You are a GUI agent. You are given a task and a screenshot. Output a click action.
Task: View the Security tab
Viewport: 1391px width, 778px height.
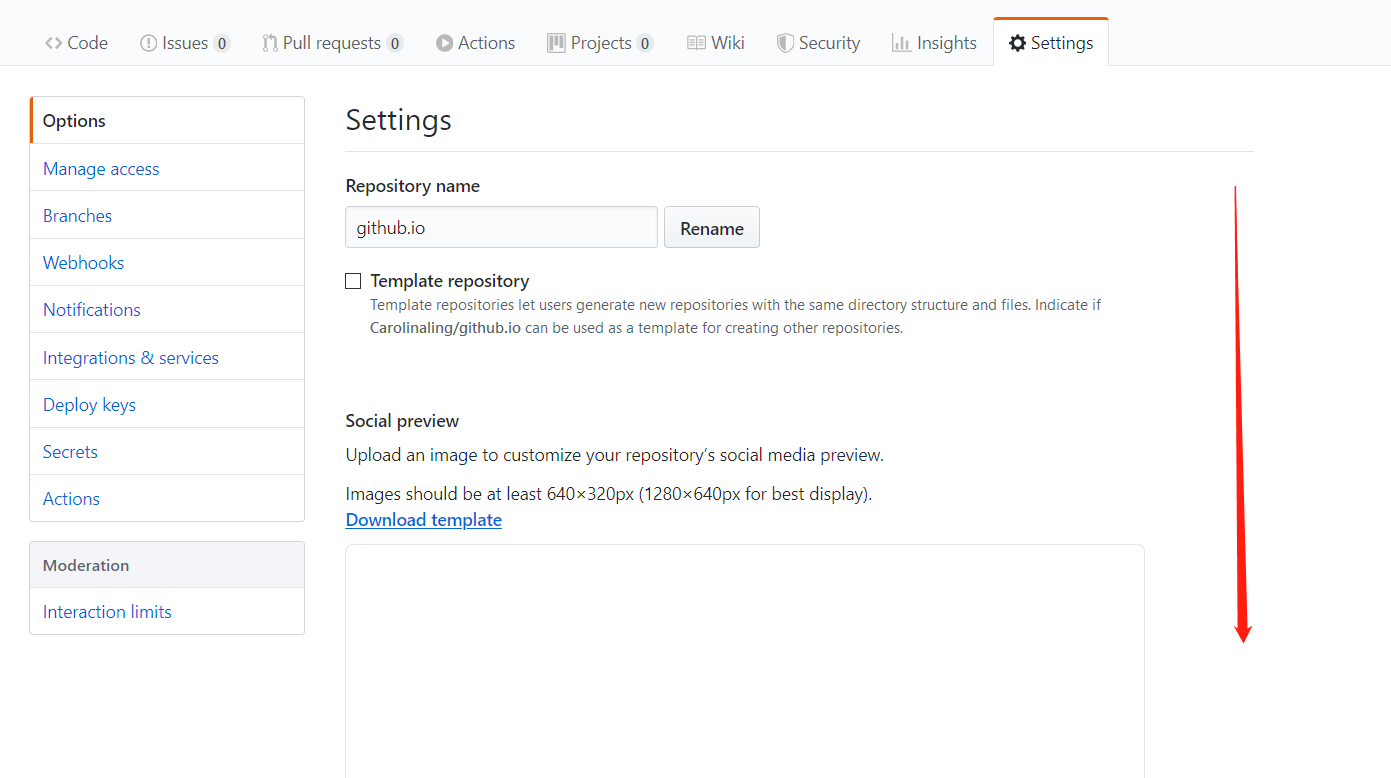818,43
